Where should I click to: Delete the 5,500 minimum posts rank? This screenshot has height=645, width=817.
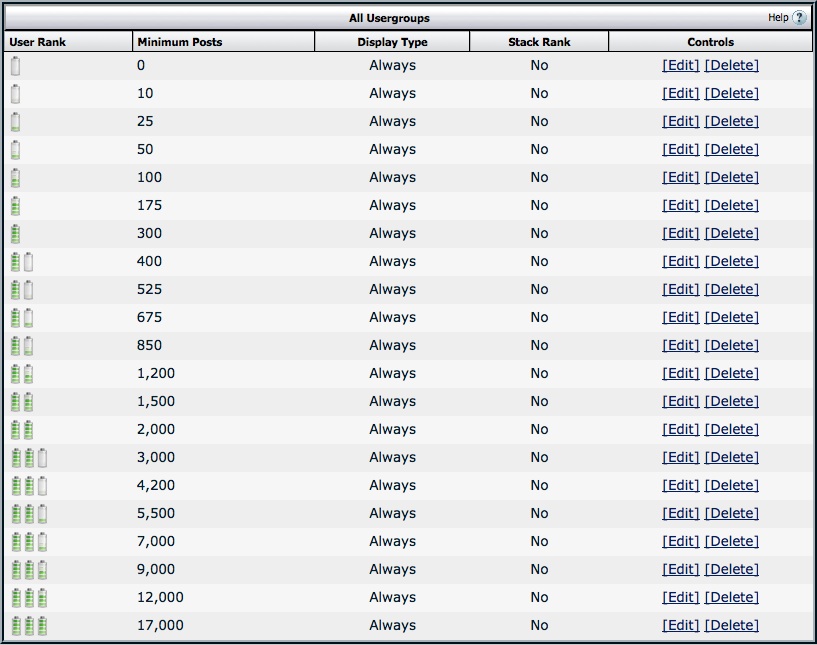coord(731,514)
